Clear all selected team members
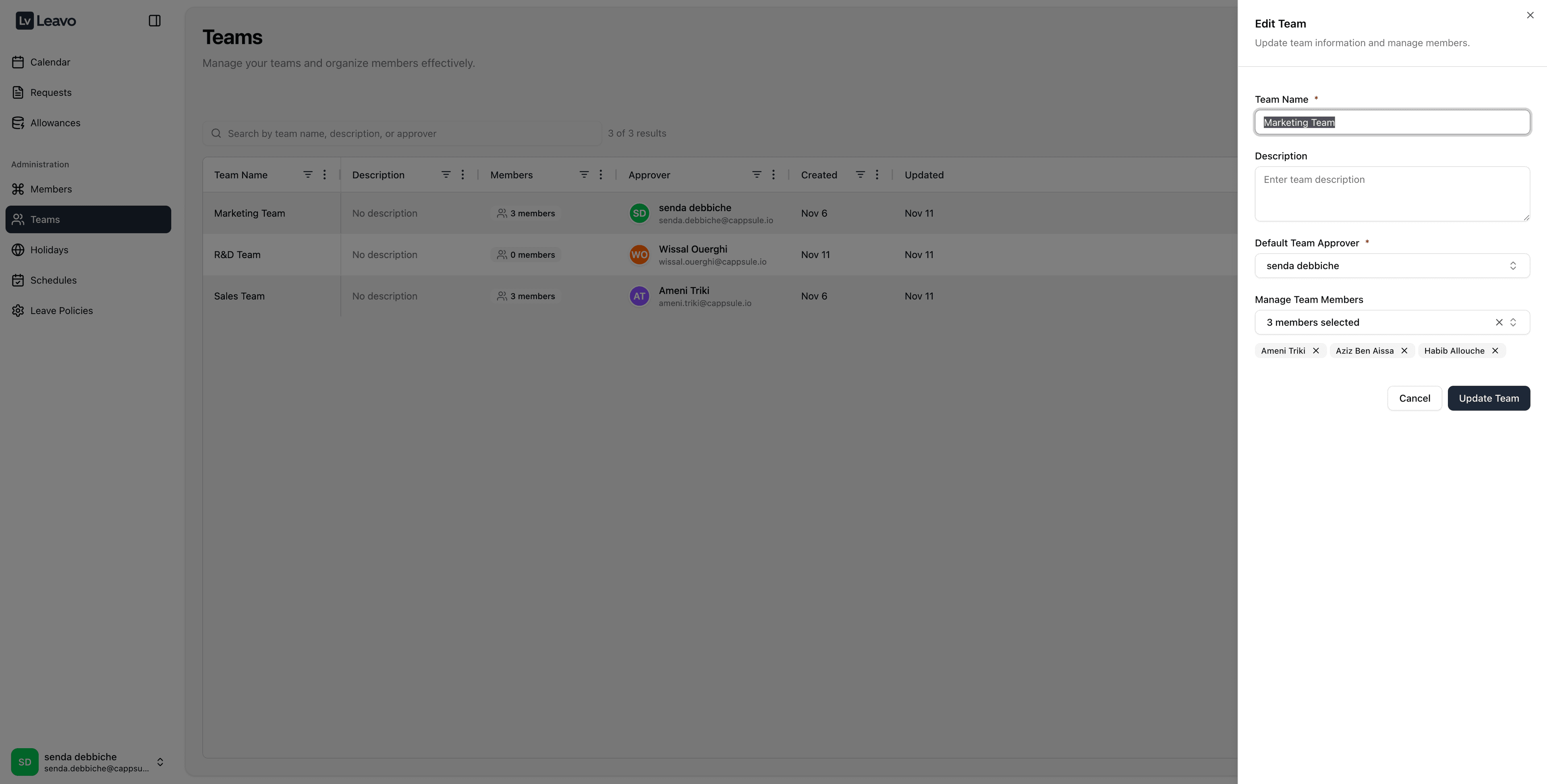Screen dimensions: 1547x784 [x=1499, y=323]
